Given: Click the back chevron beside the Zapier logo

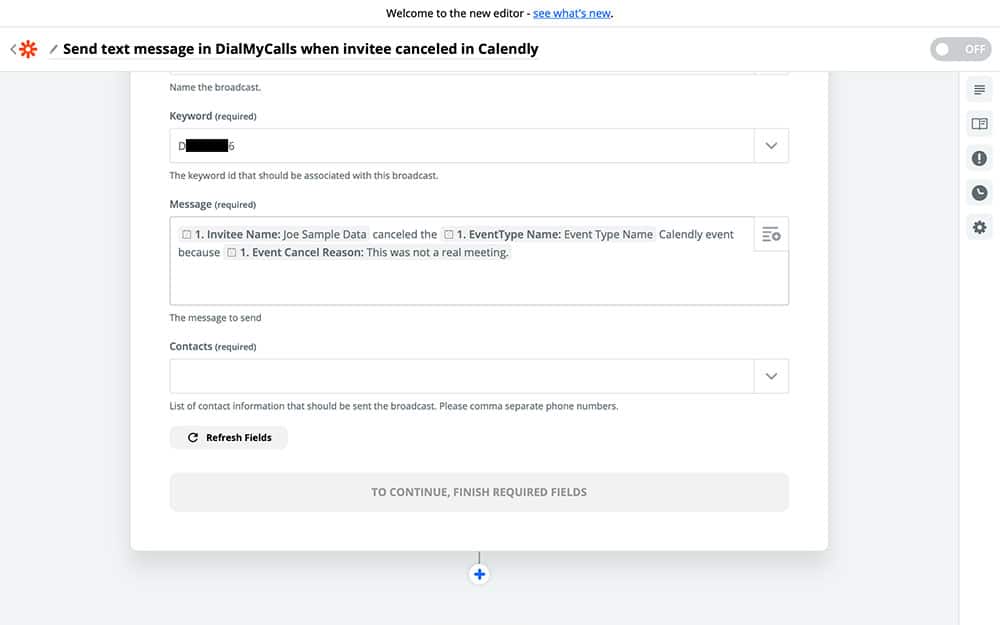Looking at the screenshot, I should [x=12, y=49].
